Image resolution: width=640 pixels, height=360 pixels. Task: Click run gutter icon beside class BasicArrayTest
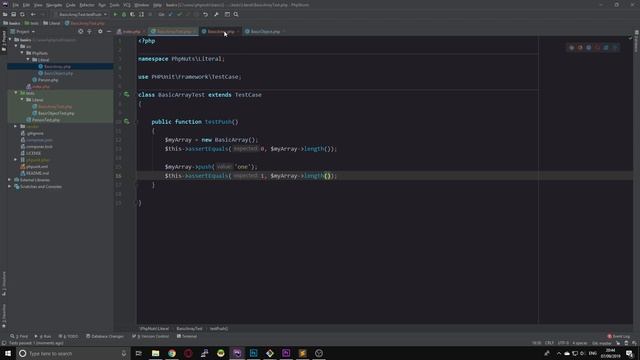[127, 95]
